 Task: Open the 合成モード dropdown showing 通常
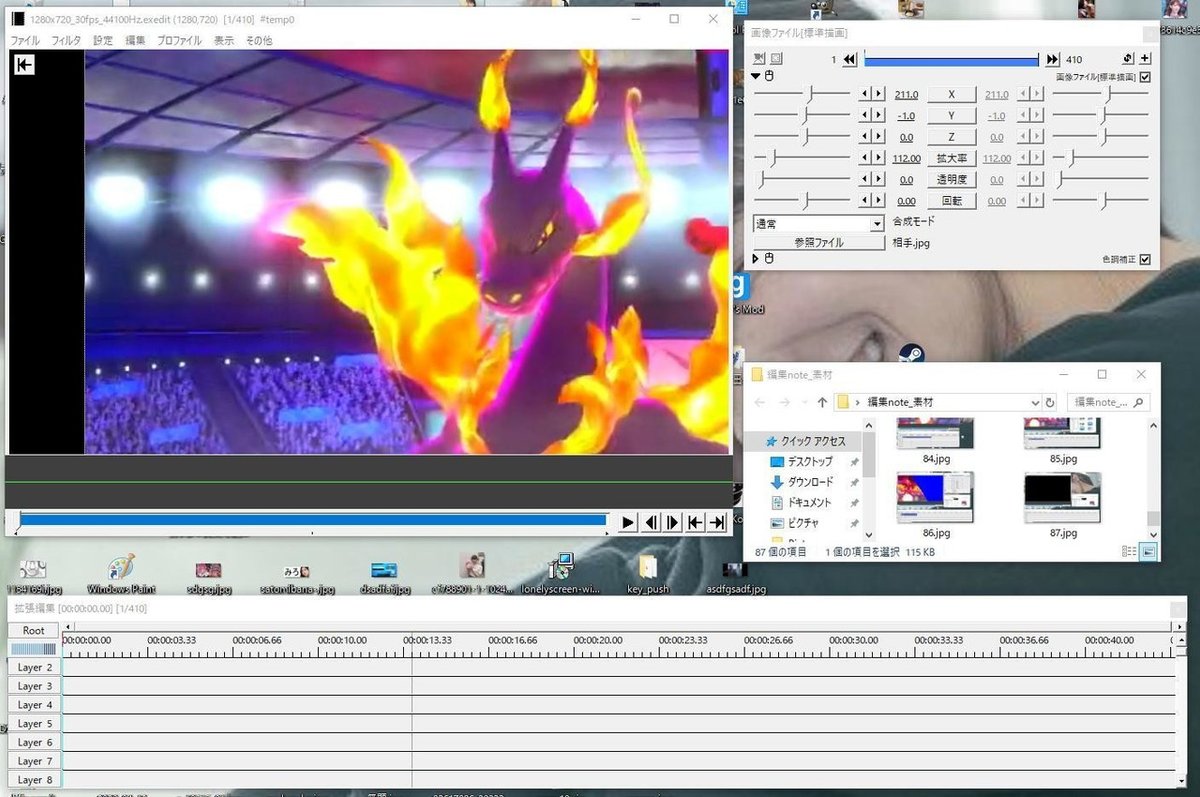pos(819,224)
